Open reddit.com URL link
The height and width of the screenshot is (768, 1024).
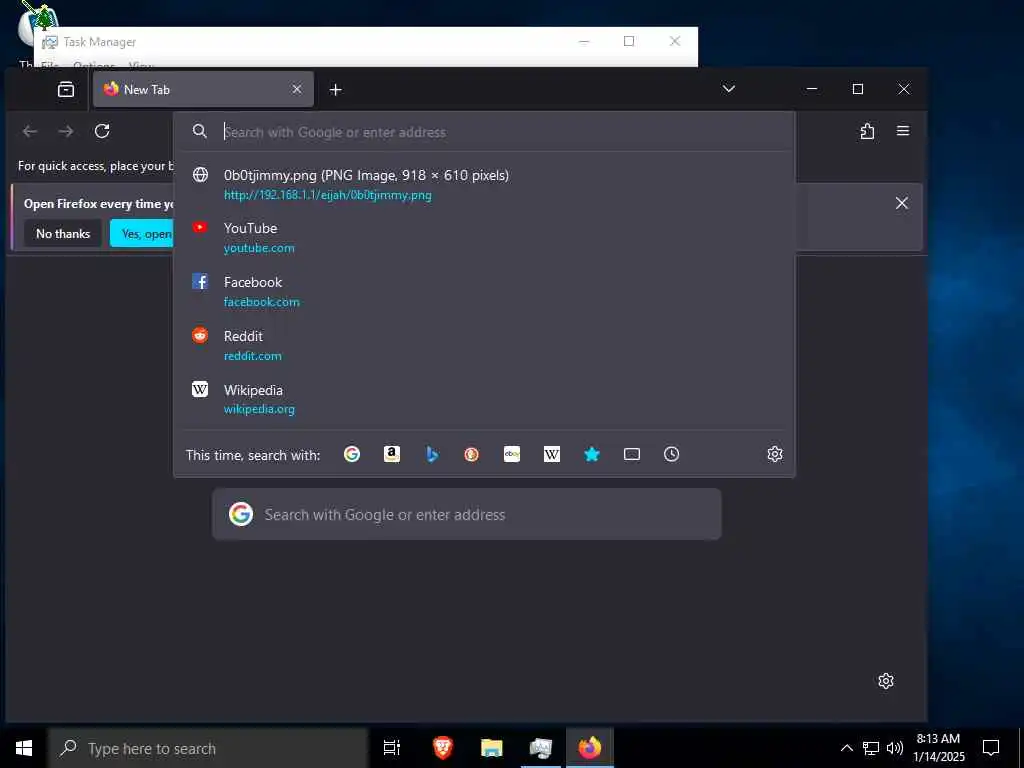point(252,356)
